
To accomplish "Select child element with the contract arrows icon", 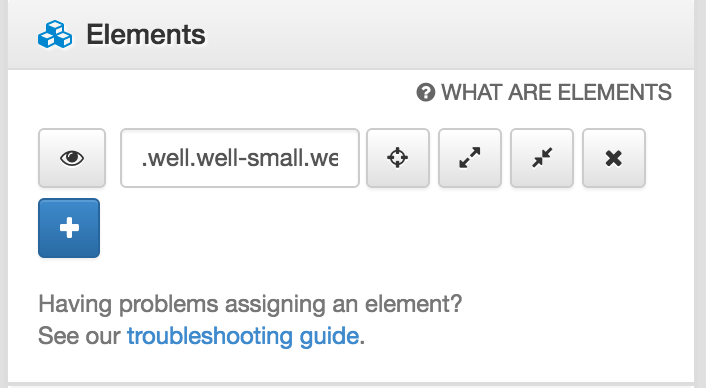I will (x=542, y=158).
